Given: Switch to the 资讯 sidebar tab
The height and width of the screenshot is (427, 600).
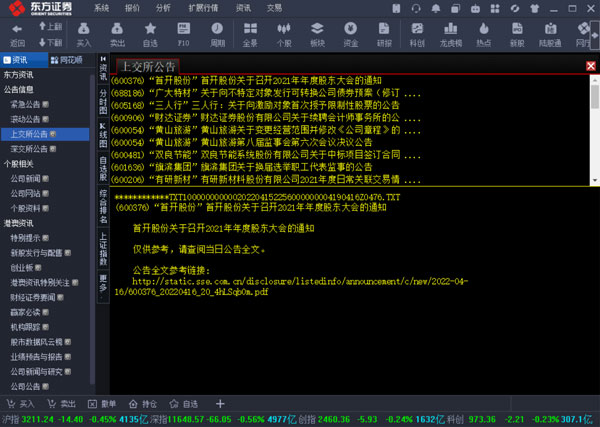Looking at the screenshot, I should 24,60.
